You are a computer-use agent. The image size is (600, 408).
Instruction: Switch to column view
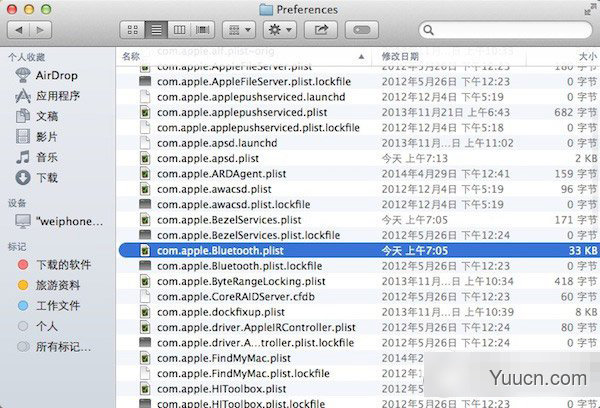tap(179, 30)
